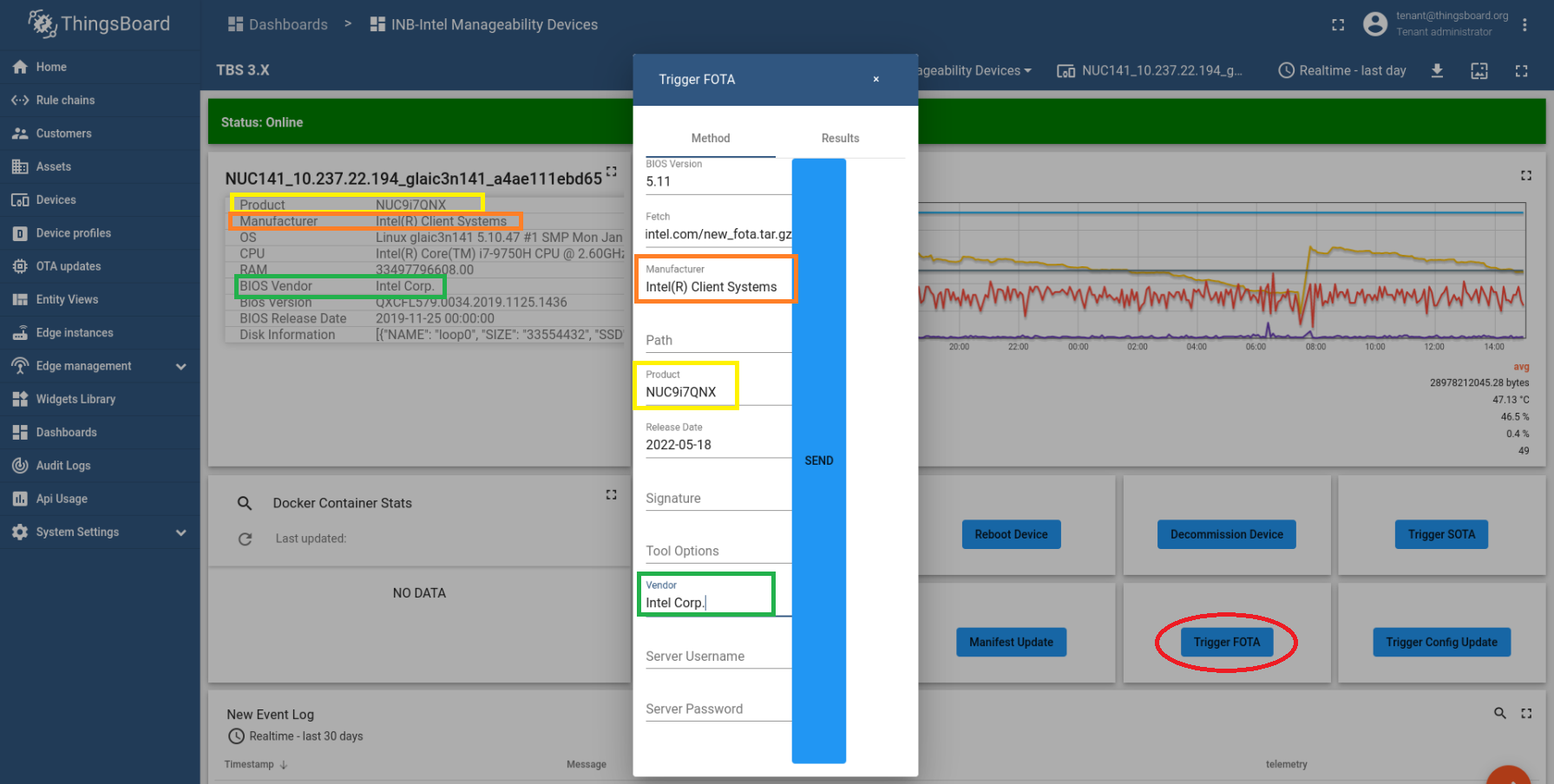The image size is (1554, 784).
Task: Click the Trigger Config Update button
Action: (x=1441, y=642)
